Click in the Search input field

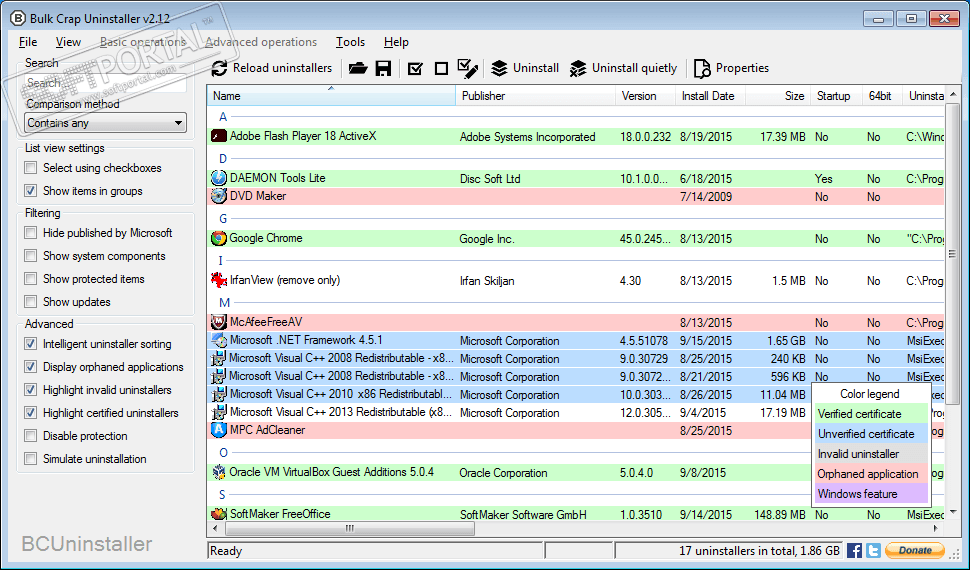[105, 83]
